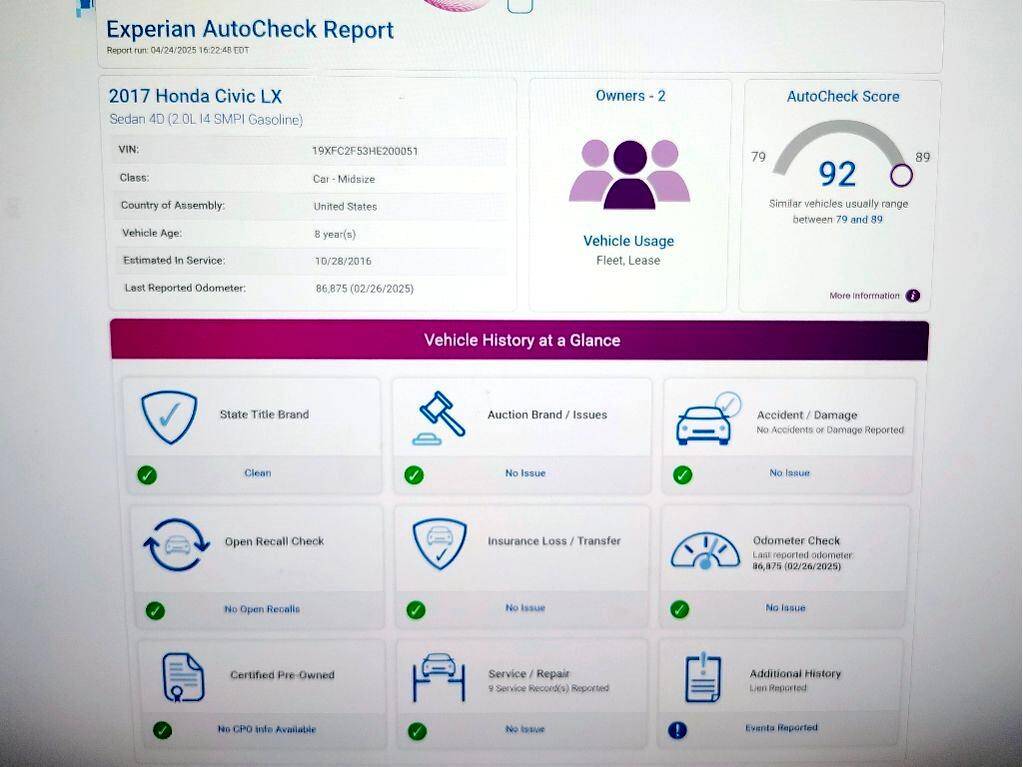Click green checkmark beside No Open Recalls
The width and height of the screenshot is (1023, 767).
(155, 610)
